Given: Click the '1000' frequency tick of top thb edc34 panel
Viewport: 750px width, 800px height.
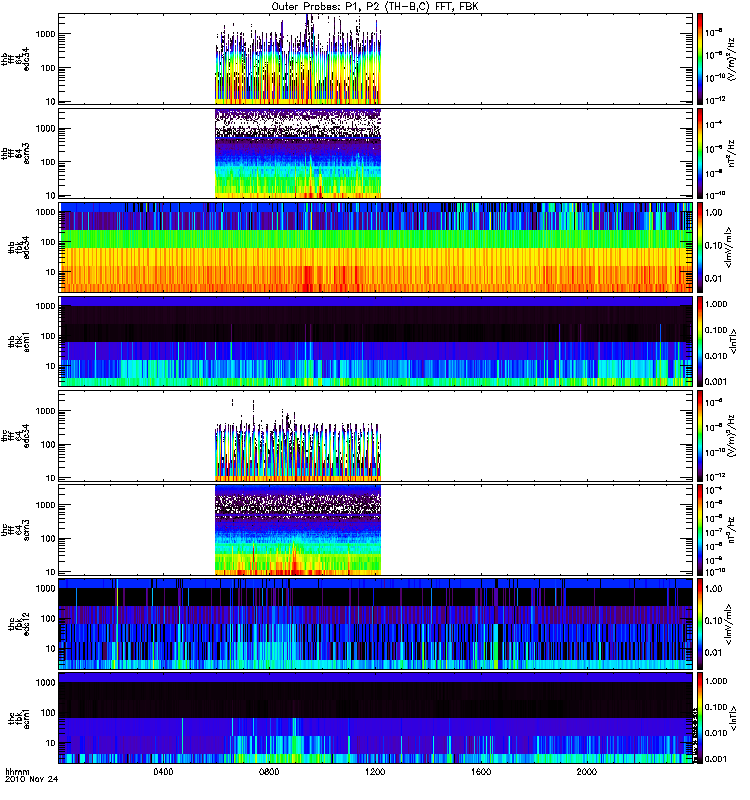Looking at the screenshot, I should click(x=45, y=34).
